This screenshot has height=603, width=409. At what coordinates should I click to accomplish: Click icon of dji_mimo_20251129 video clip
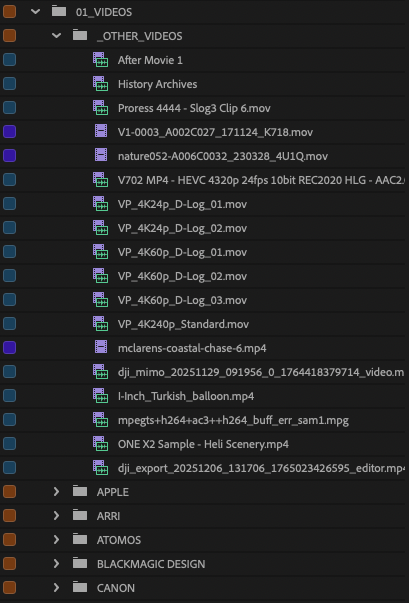100,371
